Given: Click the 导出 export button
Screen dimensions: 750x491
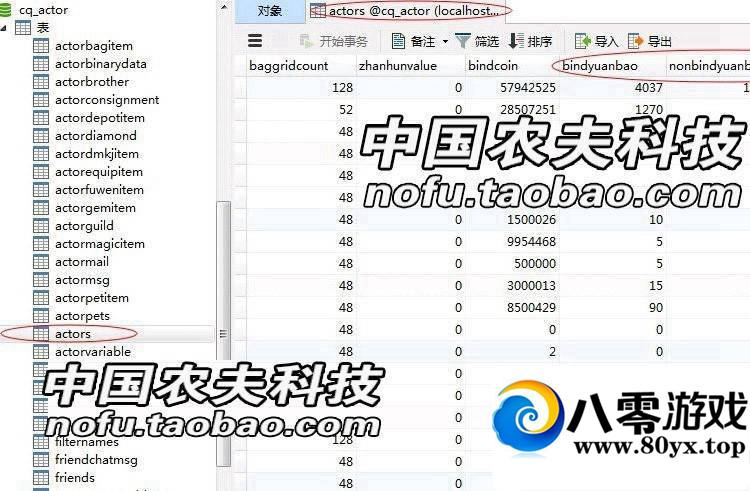Looking at the screenshot, I should pos(650,41).
